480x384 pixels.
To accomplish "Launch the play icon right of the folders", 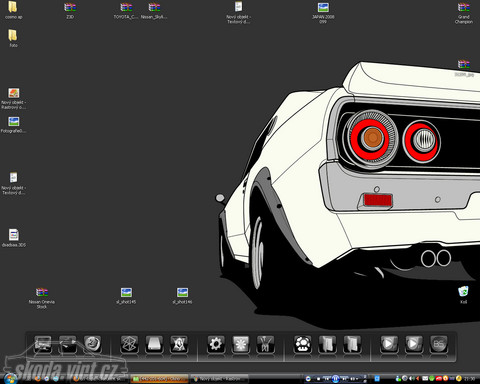I will click(389, 344).
